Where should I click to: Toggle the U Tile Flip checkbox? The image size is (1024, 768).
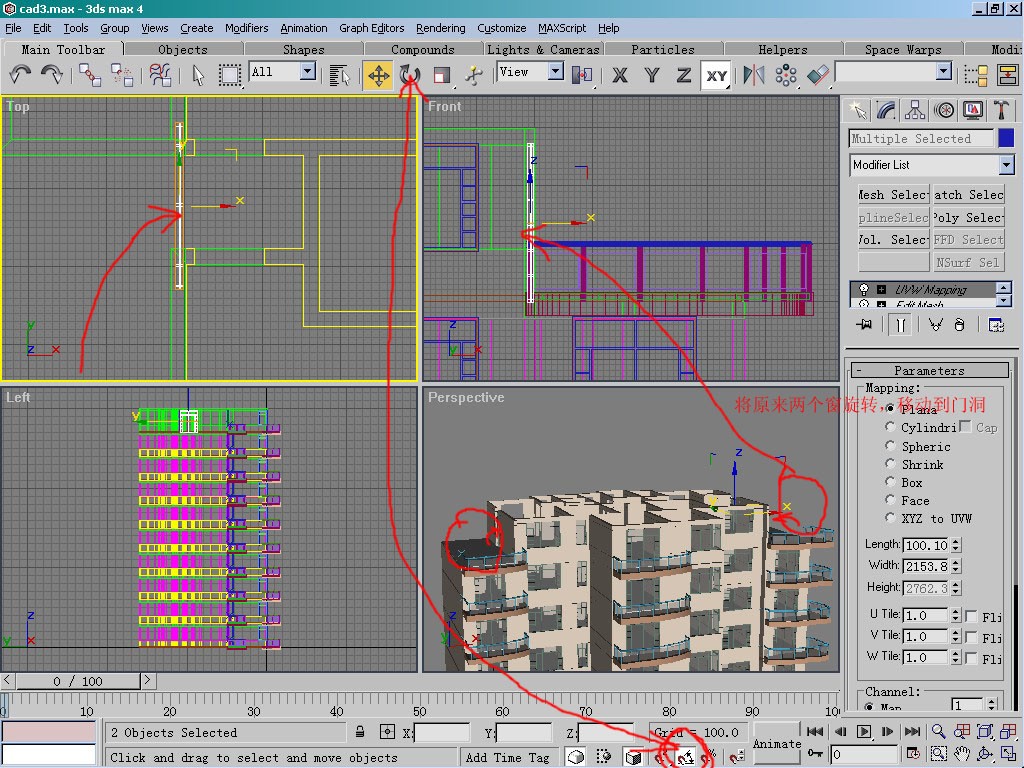point(972,616)
